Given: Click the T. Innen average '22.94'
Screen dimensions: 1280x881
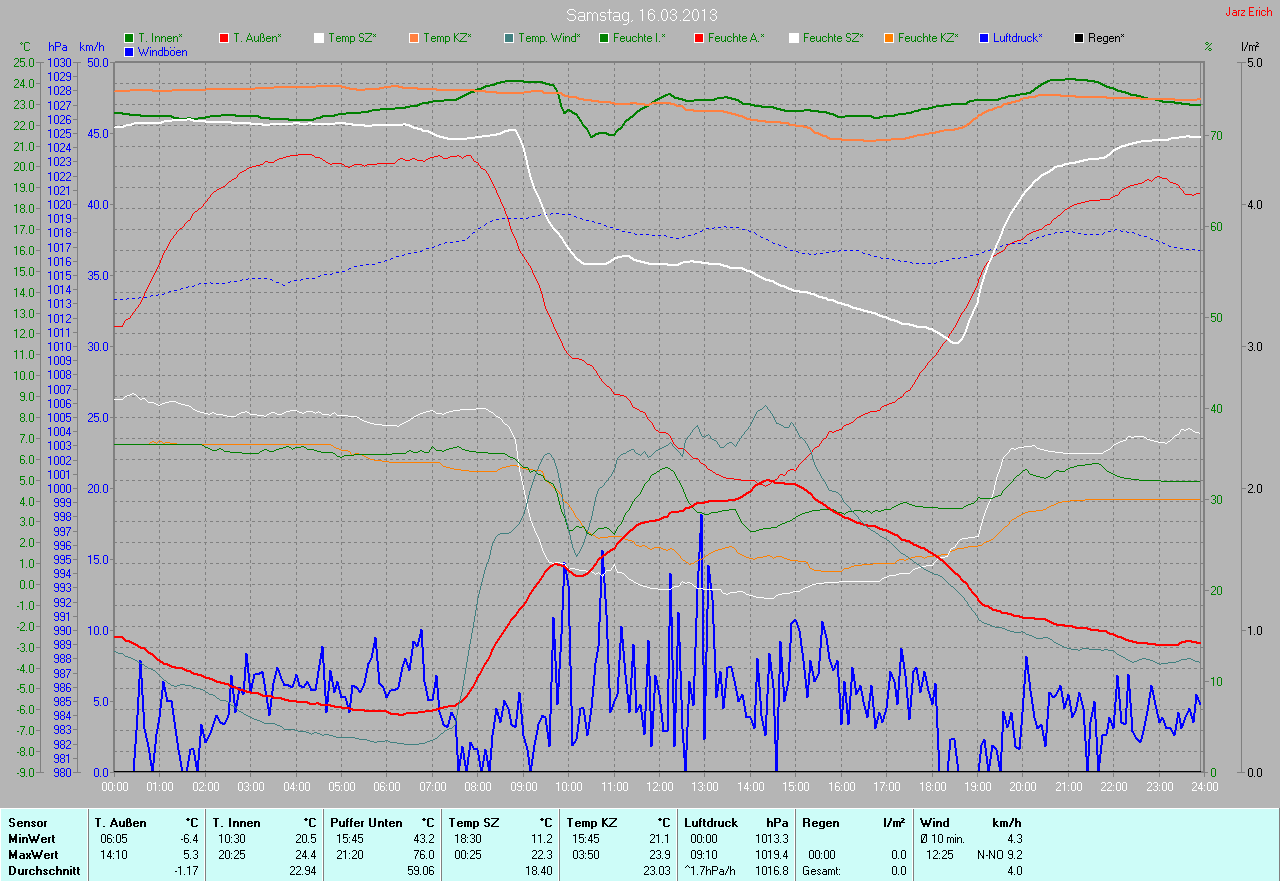Looking at the screenshot, I should 302,871.
